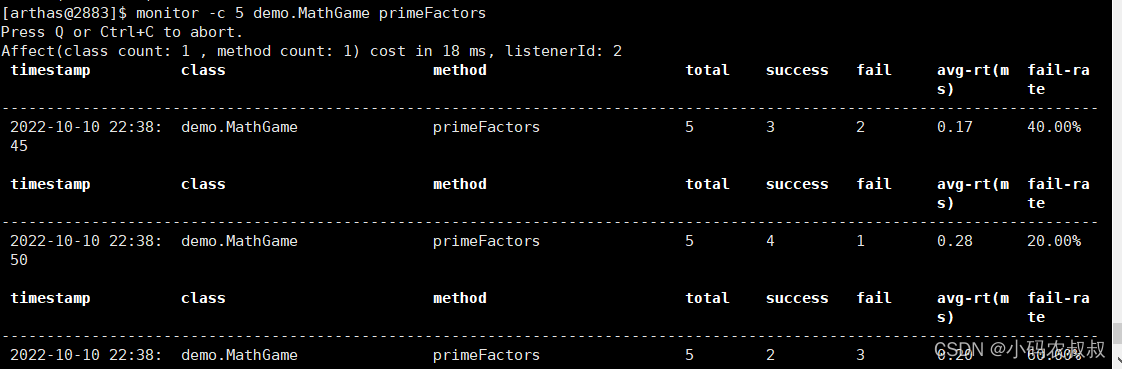Click the terminal's vertical scrollbar thumb
This screenshot has width=1122, height=369.
tap(1117, 333)
